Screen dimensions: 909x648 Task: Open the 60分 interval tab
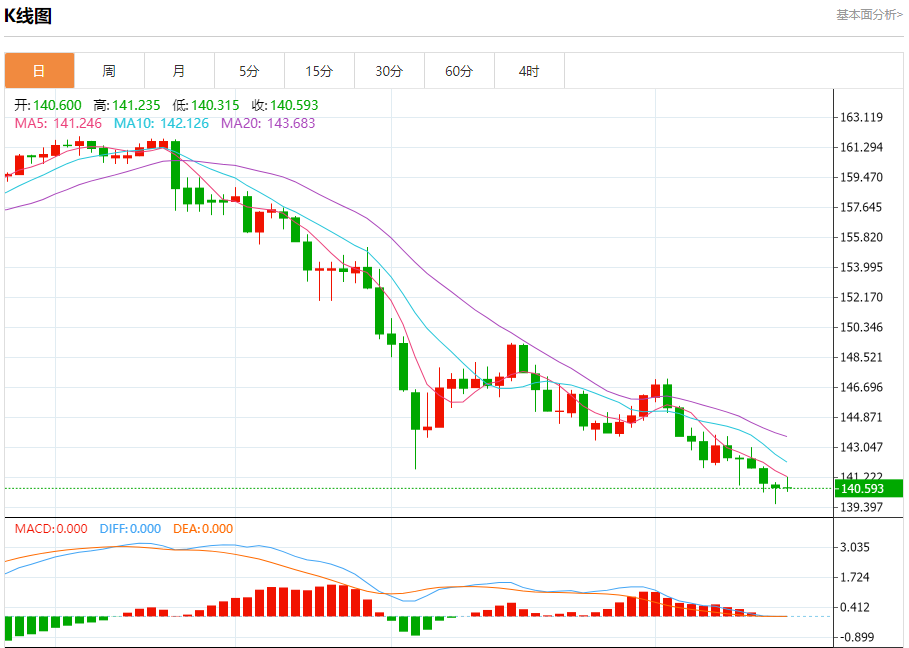pyautogui.click(x=459, y=71)
